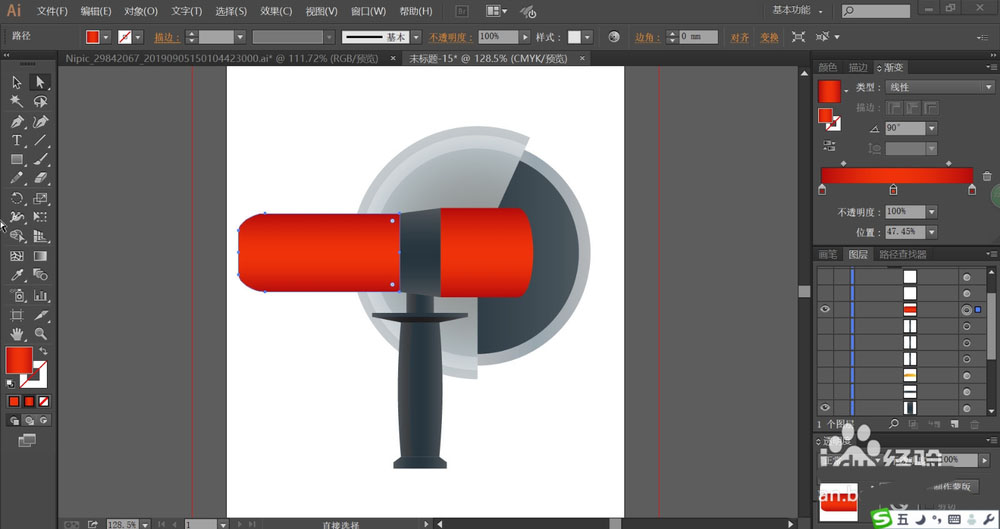The width and height of the screenshot is (1000, 529).
Task: Select the Paintbrush tool
Action: pyautogui.click(x=40, y=160)
